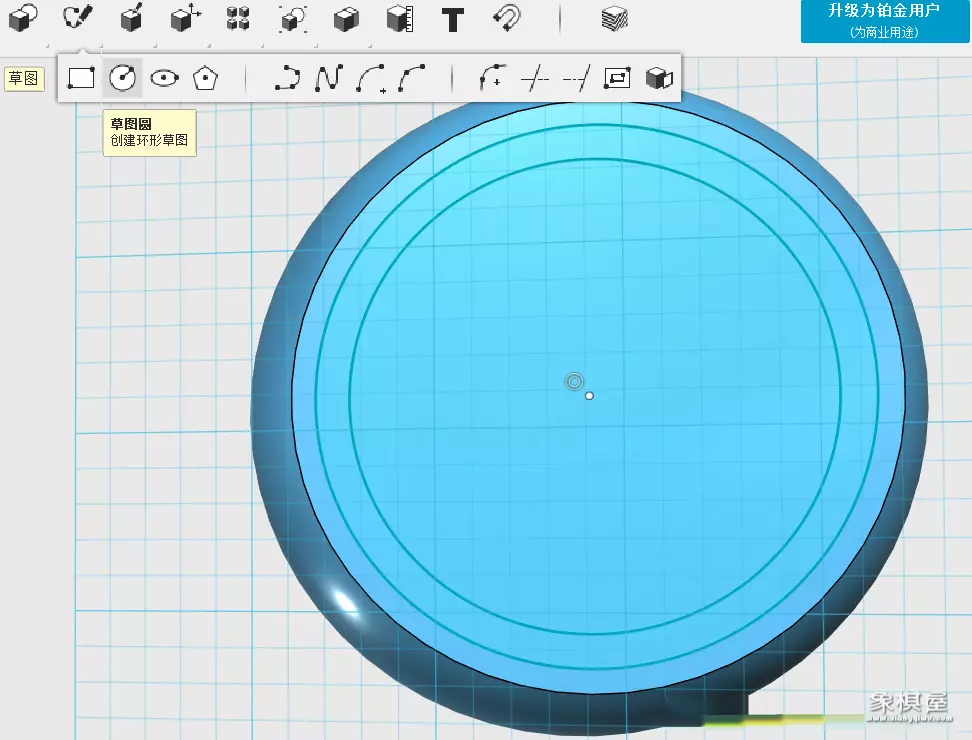Select the Measure tool icon

400,18
